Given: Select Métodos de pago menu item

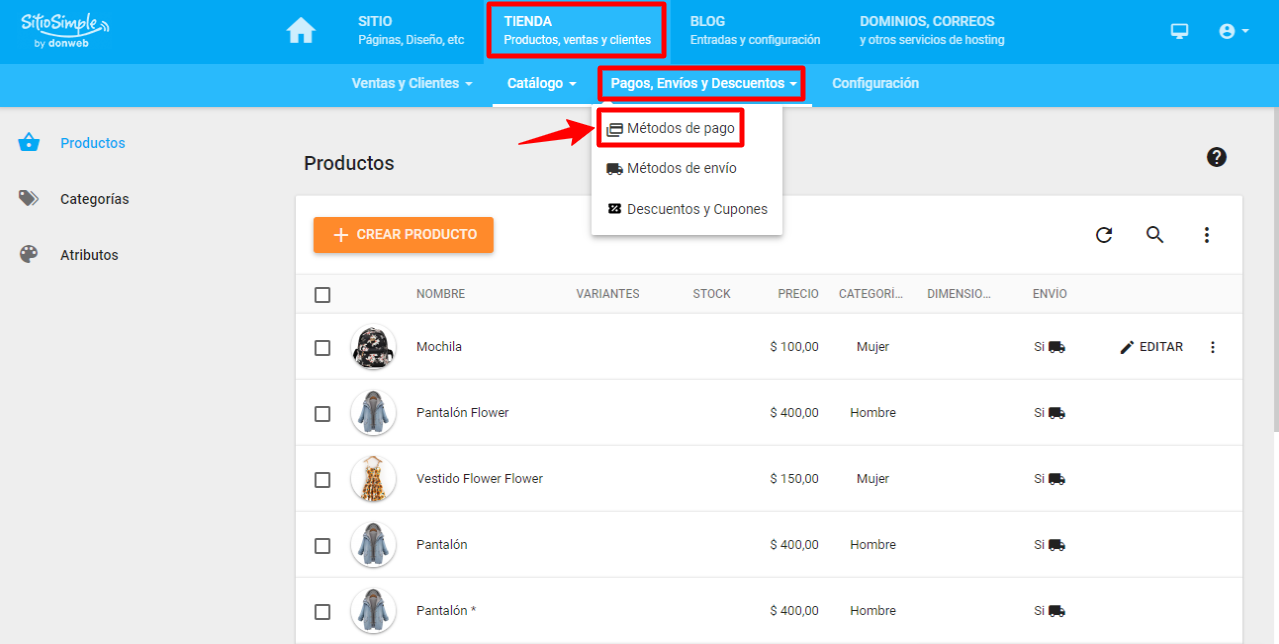Looking at the screenshot, I should point(680,128).
